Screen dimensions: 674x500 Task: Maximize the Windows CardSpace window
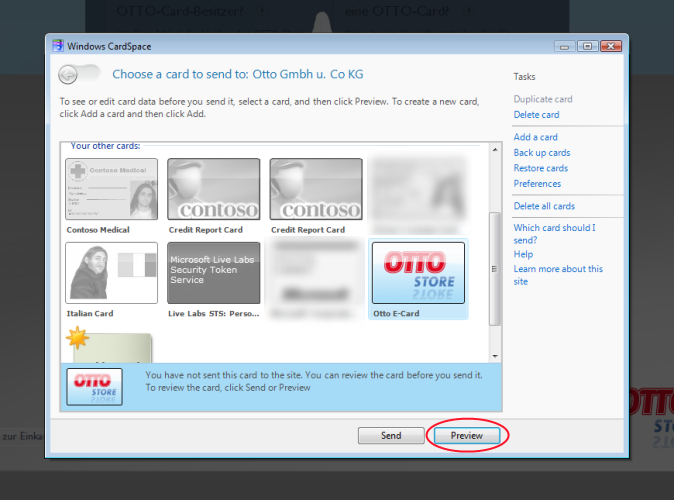[x=588, y=46]
